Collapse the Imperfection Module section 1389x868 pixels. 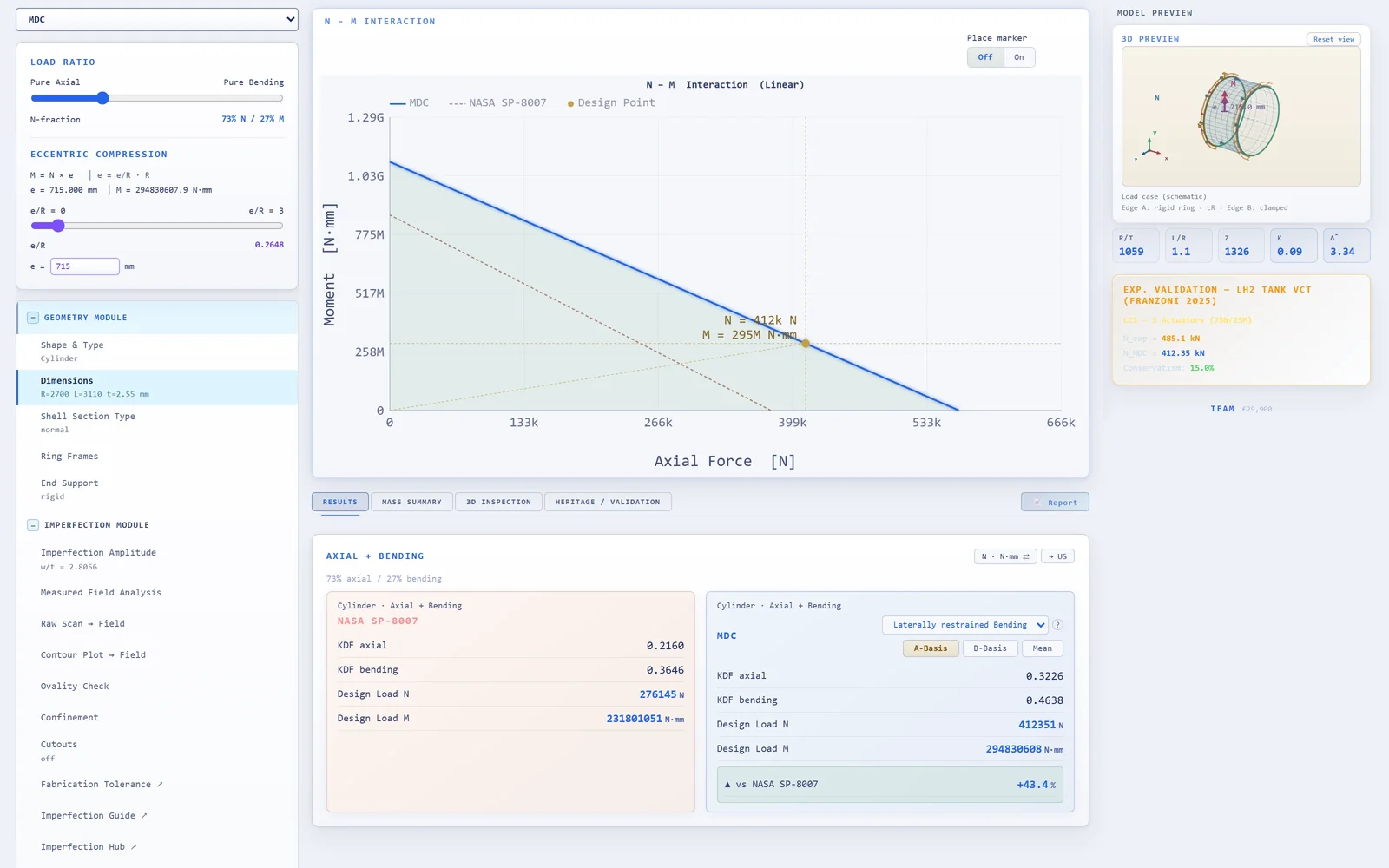32,525
